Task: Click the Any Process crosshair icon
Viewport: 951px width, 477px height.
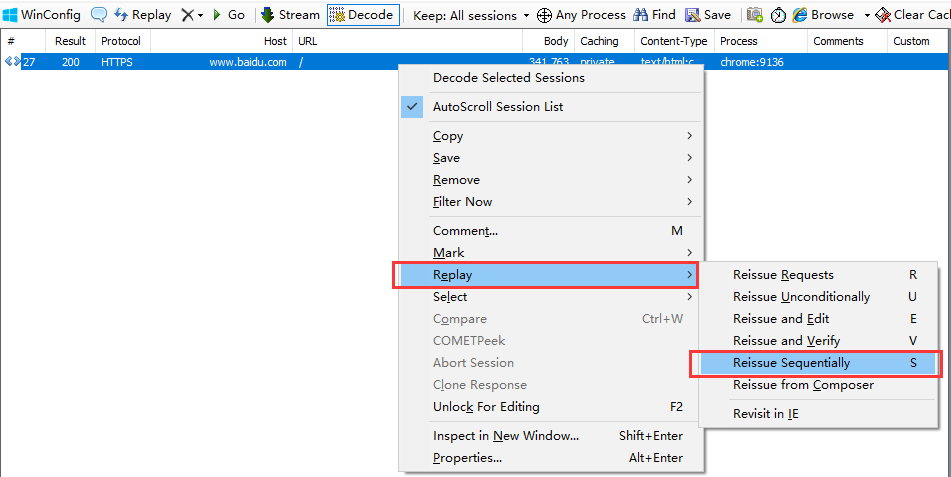Action: pyautogui.click(x=544, y=15)
